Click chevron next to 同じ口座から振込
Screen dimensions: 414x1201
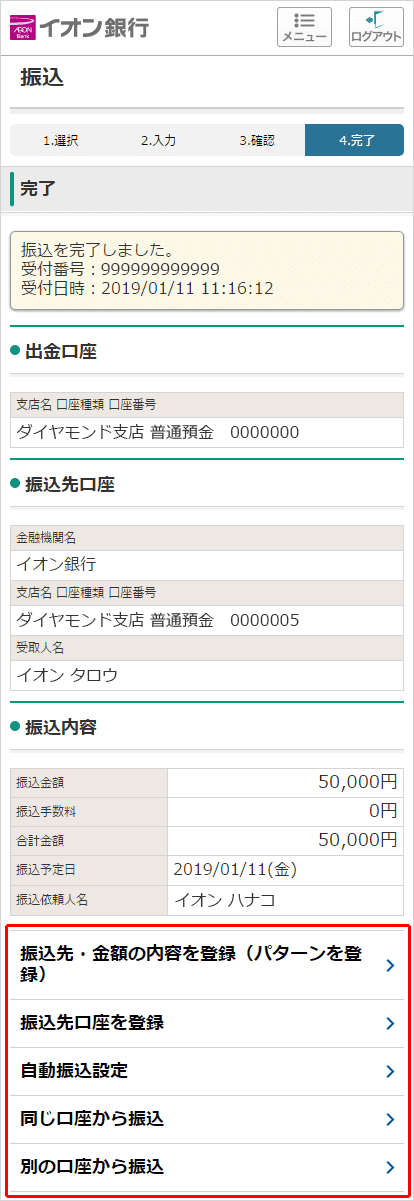click(x=390, y=1119)
